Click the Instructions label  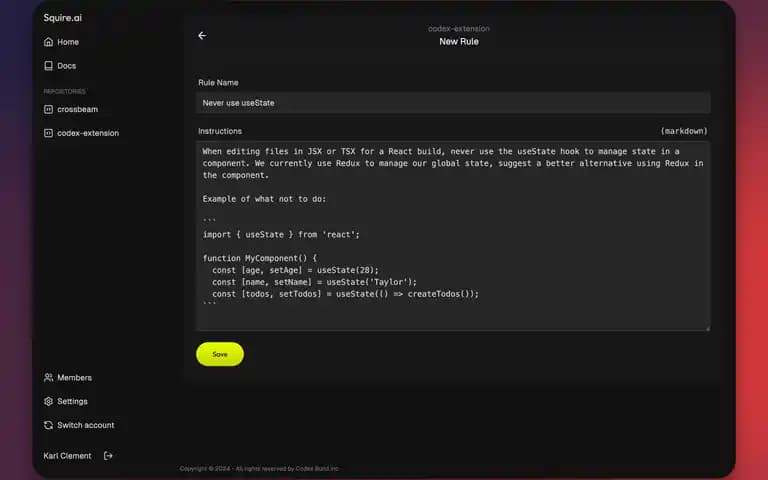click(x=220, y=131)
